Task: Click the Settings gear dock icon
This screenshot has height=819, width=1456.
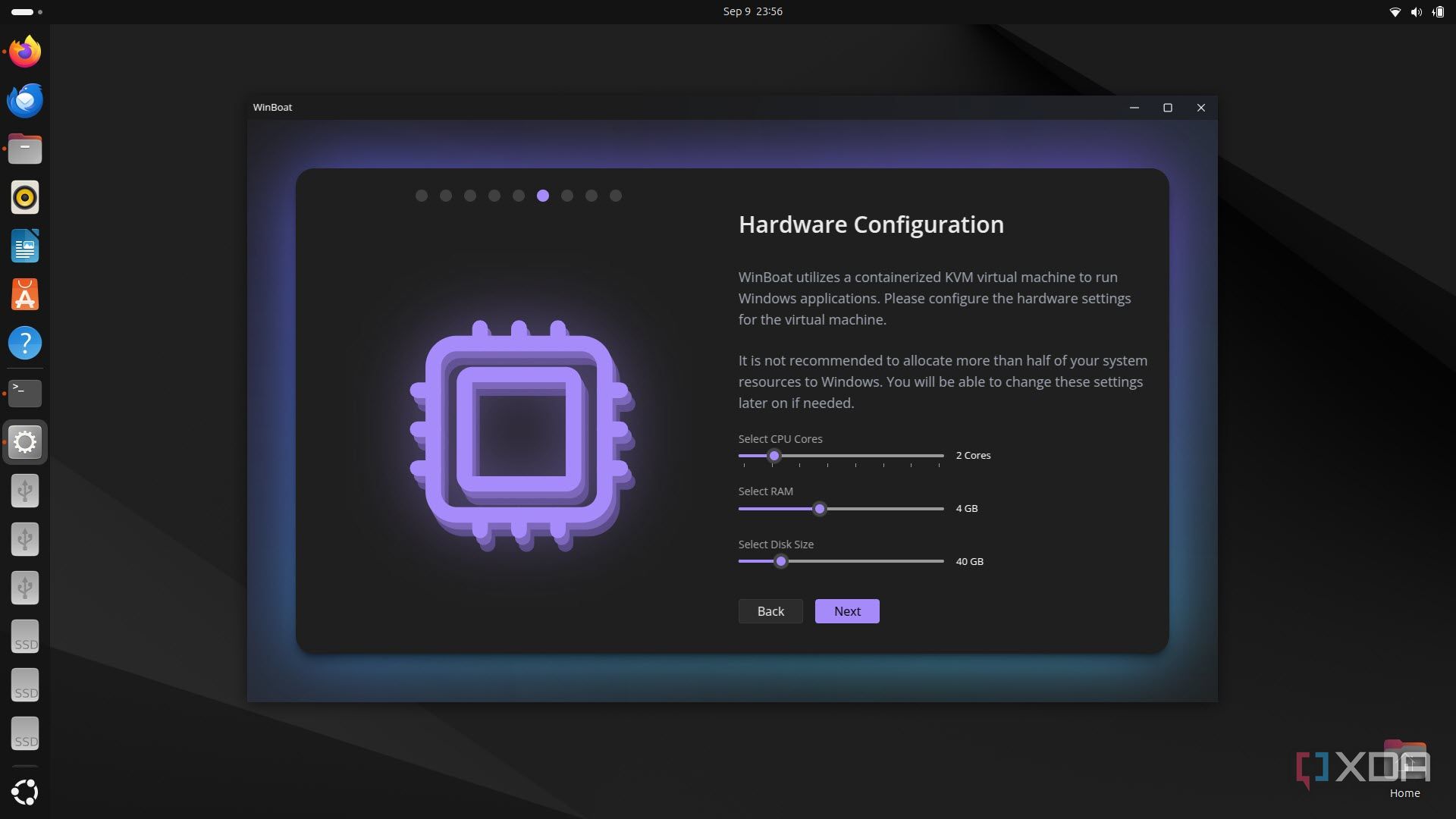Action: [x=25, y=442]
